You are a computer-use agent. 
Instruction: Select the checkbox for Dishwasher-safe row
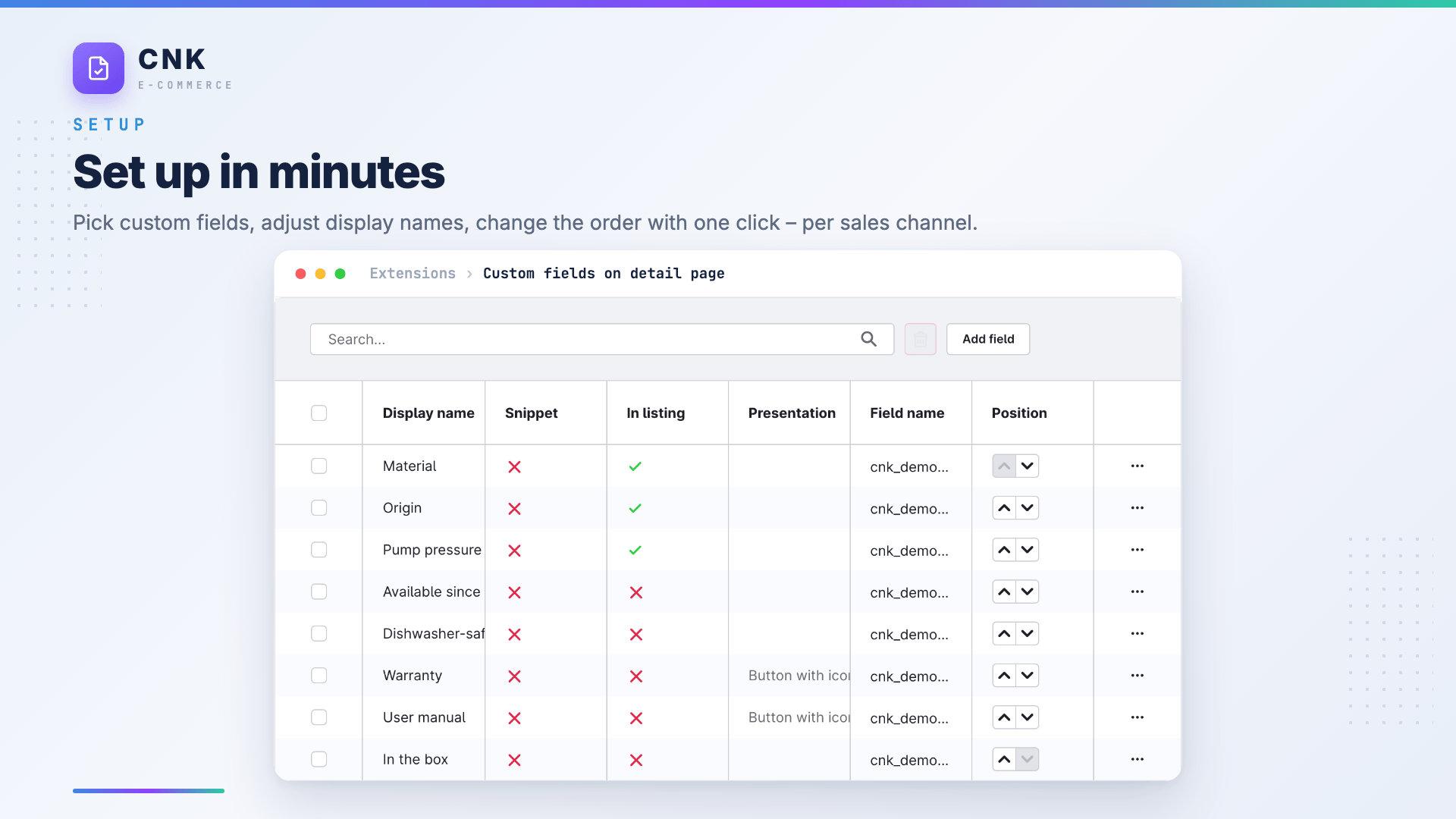click(x=319, y=633)
